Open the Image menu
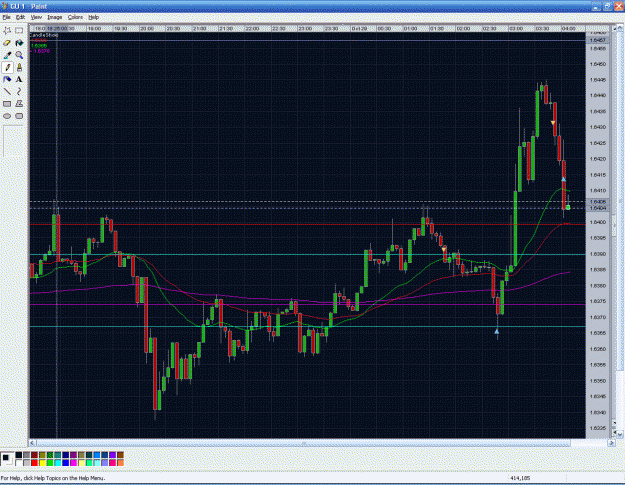The image size is (625, 485). coord(55,17)
